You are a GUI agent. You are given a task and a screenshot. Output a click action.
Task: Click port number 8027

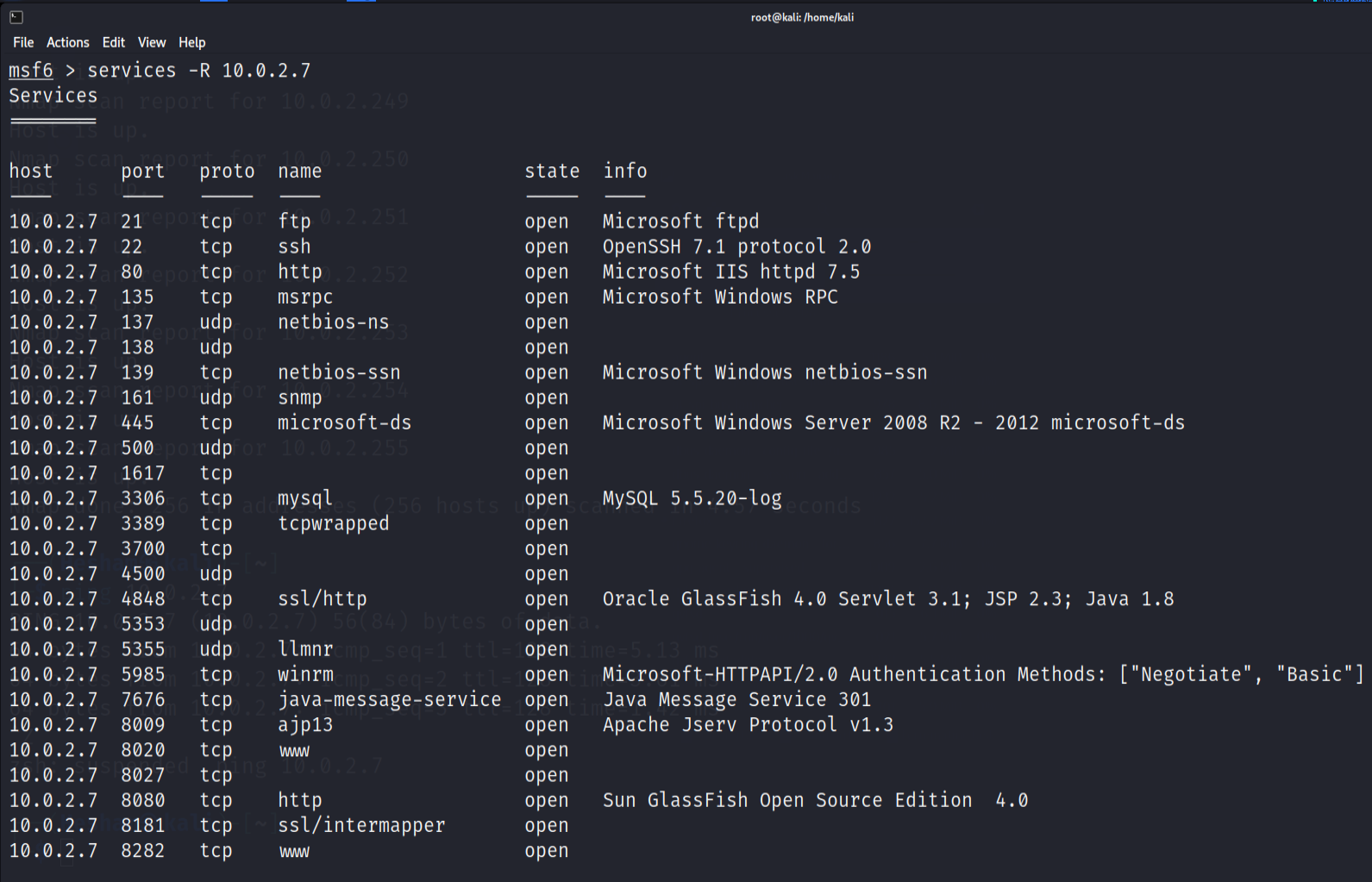tap(143, 775)
